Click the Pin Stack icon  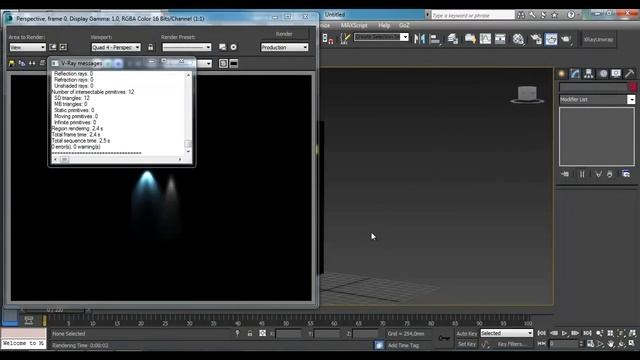pos(565,174)
